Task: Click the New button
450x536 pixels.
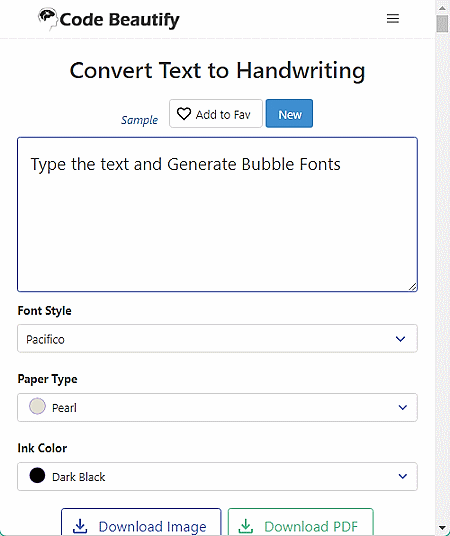Action: tap(289, 113)
